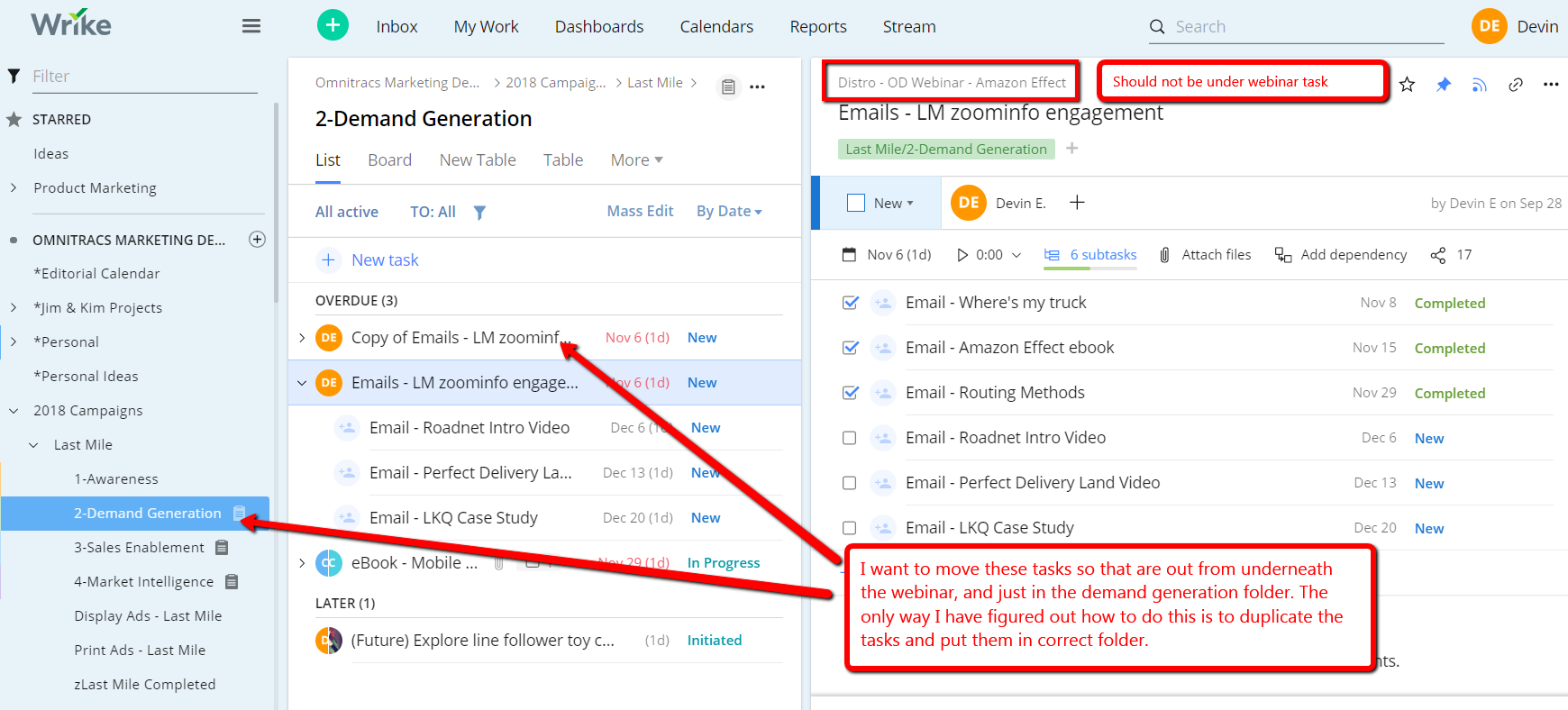Show the 6 subtasks list

(1090, 255)
